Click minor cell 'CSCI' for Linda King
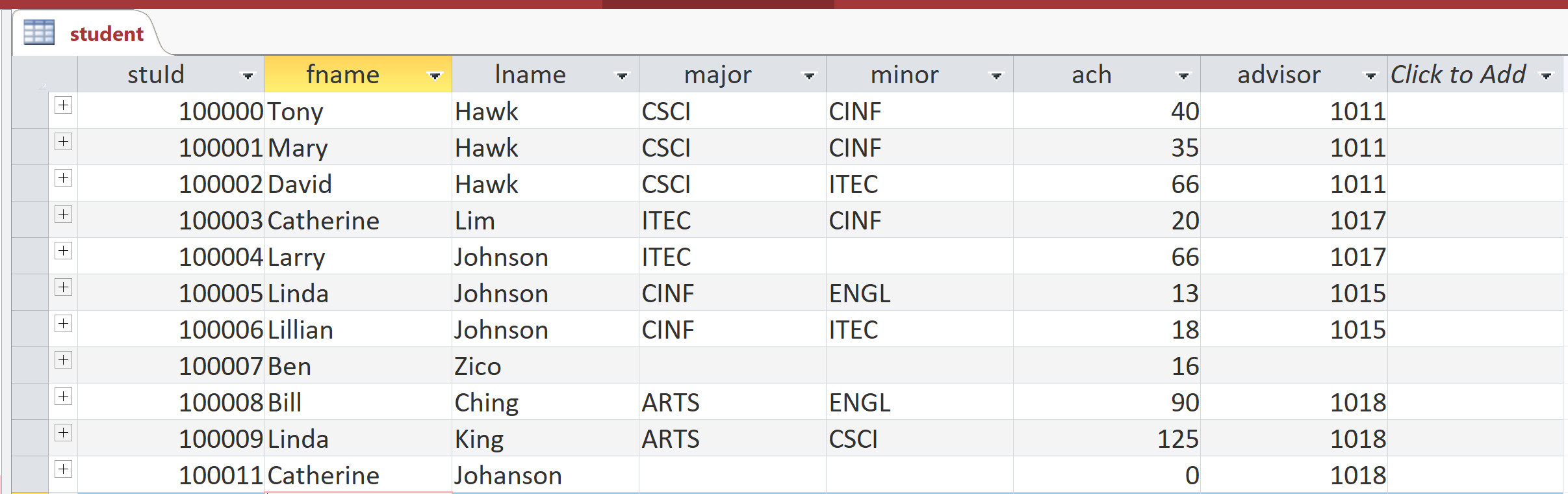This screenshot has width=1568, height=494. click(919, 438)
